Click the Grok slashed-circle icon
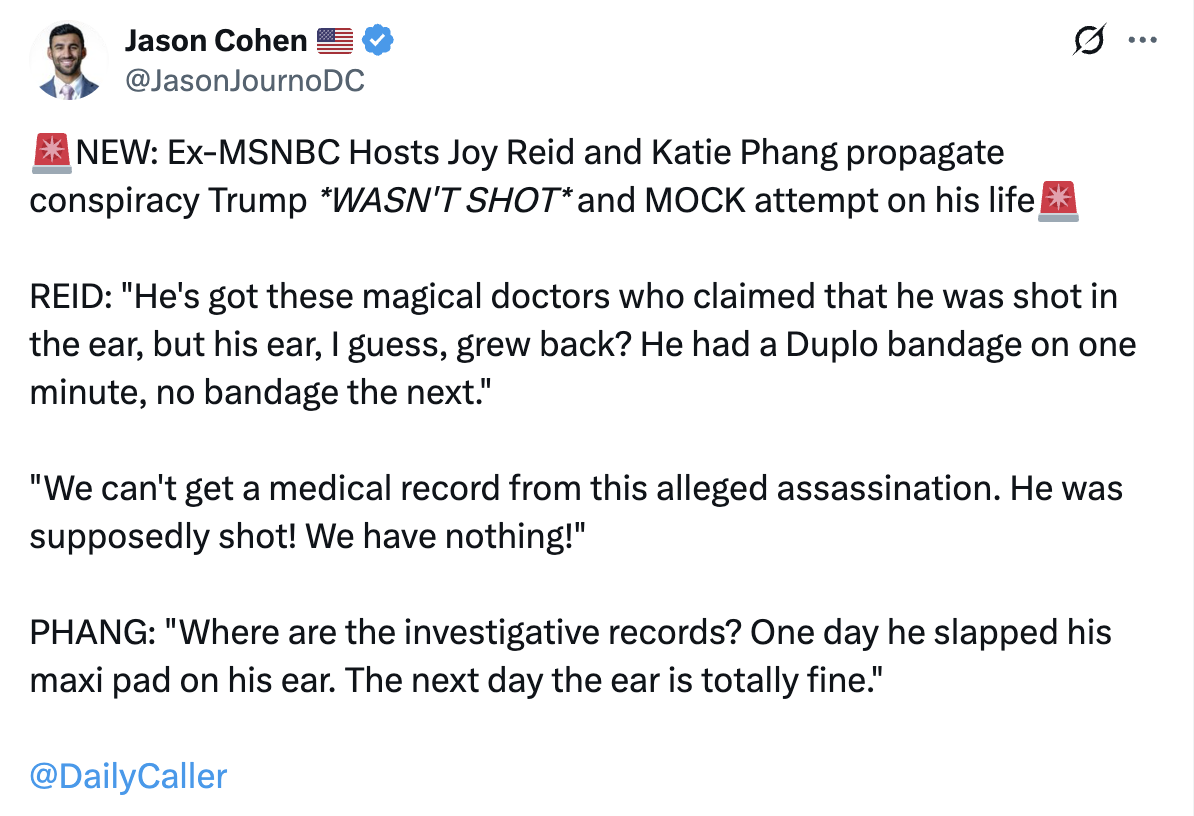Image resolution: width=1194 pixels, height=816 pixels. click(x=1089, y=41)
